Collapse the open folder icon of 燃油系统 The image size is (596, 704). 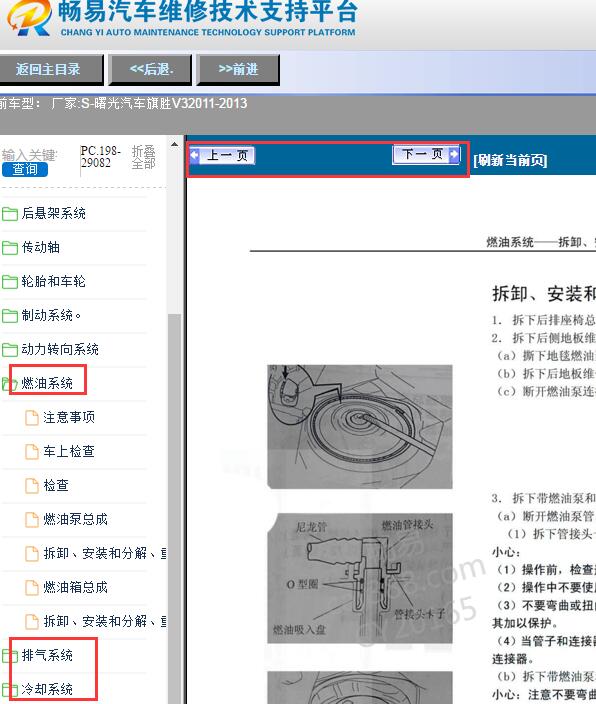9,384
